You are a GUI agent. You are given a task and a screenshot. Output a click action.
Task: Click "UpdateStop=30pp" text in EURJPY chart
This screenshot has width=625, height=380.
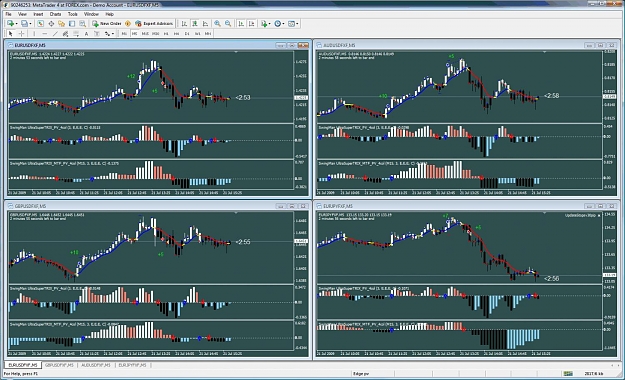pos(580,215)
